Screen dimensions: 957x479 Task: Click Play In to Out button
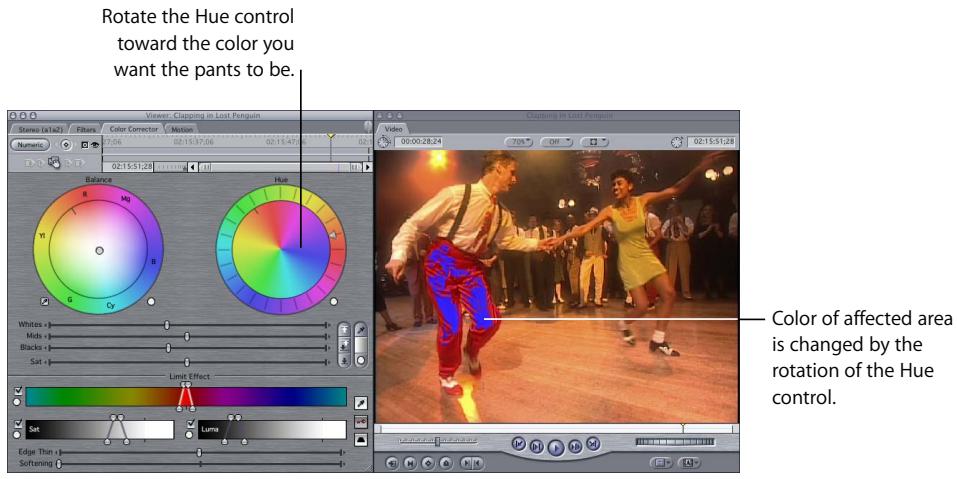[x=536, y=447]
